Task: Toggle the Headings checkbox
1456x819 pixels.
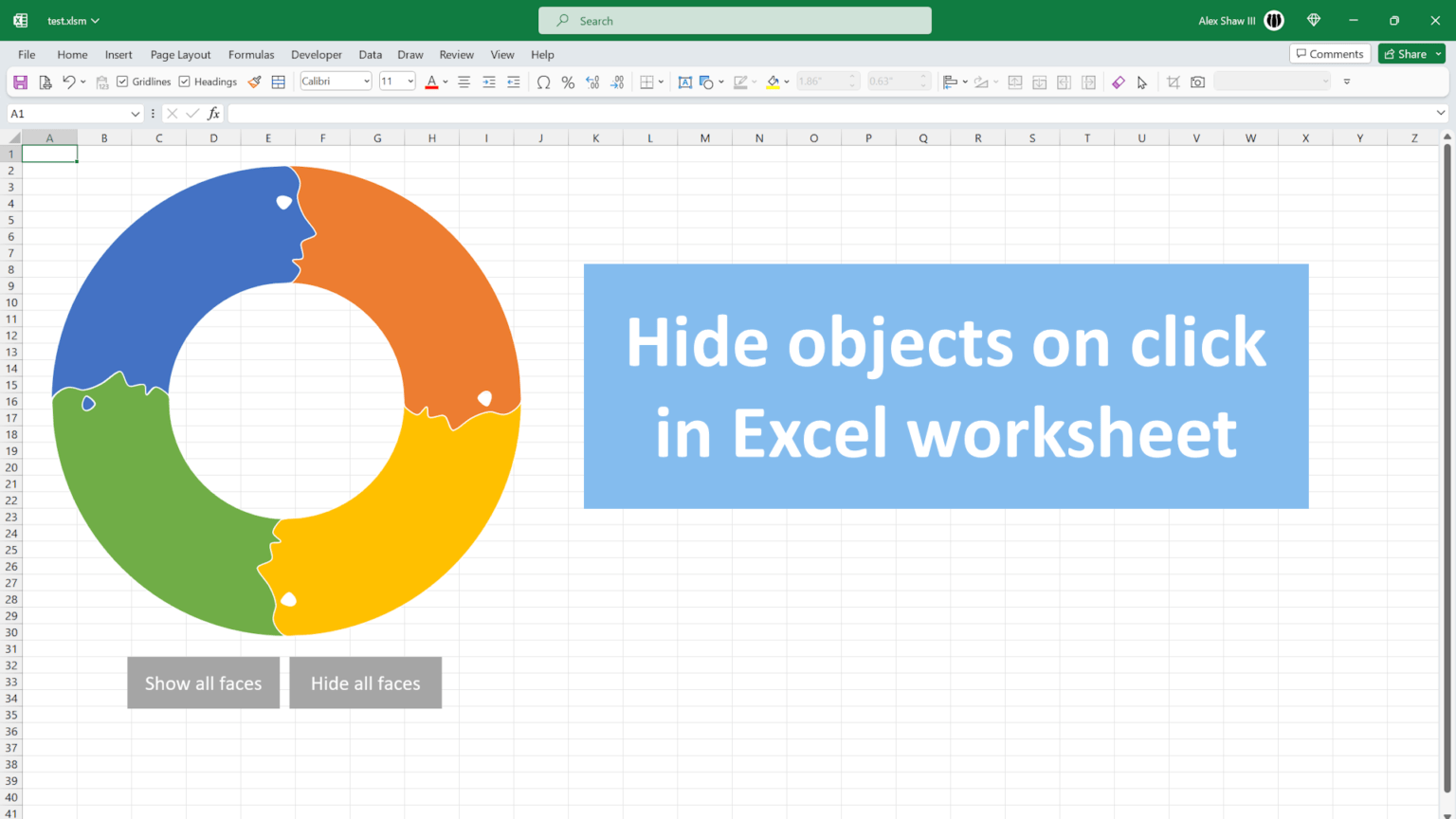Action: 185,82
